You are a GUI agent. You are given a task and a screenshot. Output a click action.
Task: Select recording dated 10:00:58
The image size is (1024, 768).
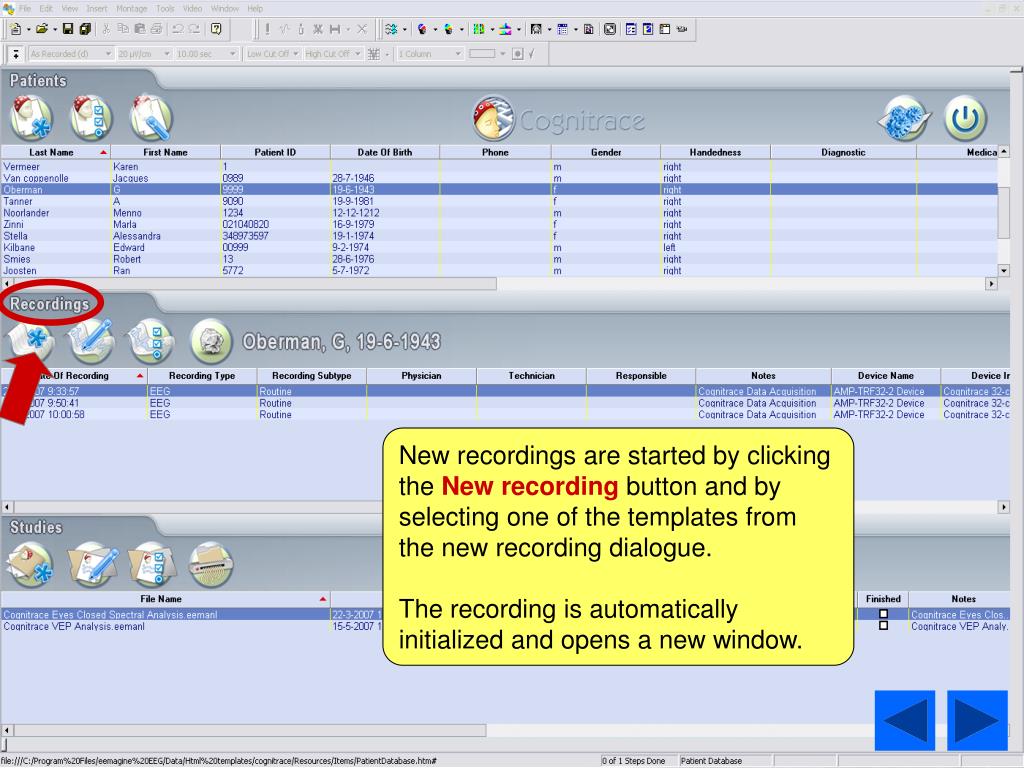(x=505, y=415)
